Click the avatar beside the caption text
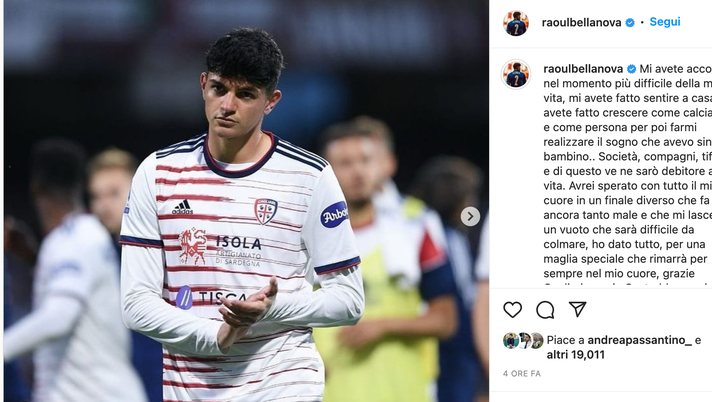 pyautogui.click(x=516, y=74)
